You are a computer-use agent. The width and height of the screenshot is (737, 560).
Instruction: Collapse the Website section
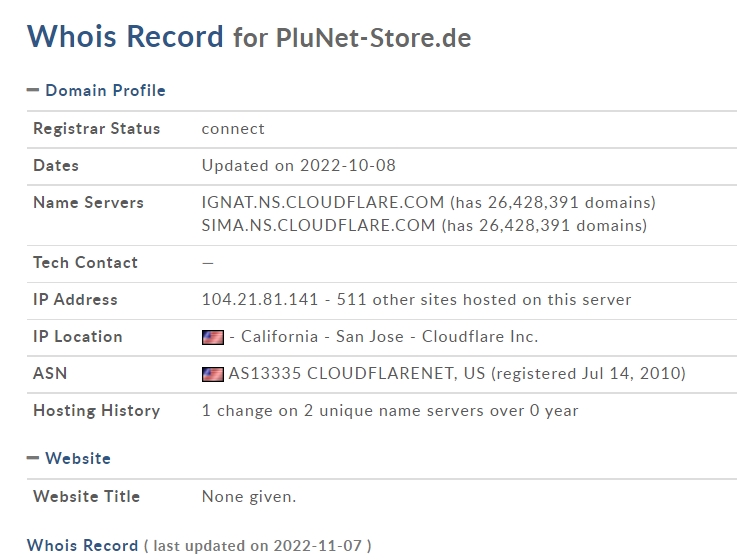click(x=33, y=457)
